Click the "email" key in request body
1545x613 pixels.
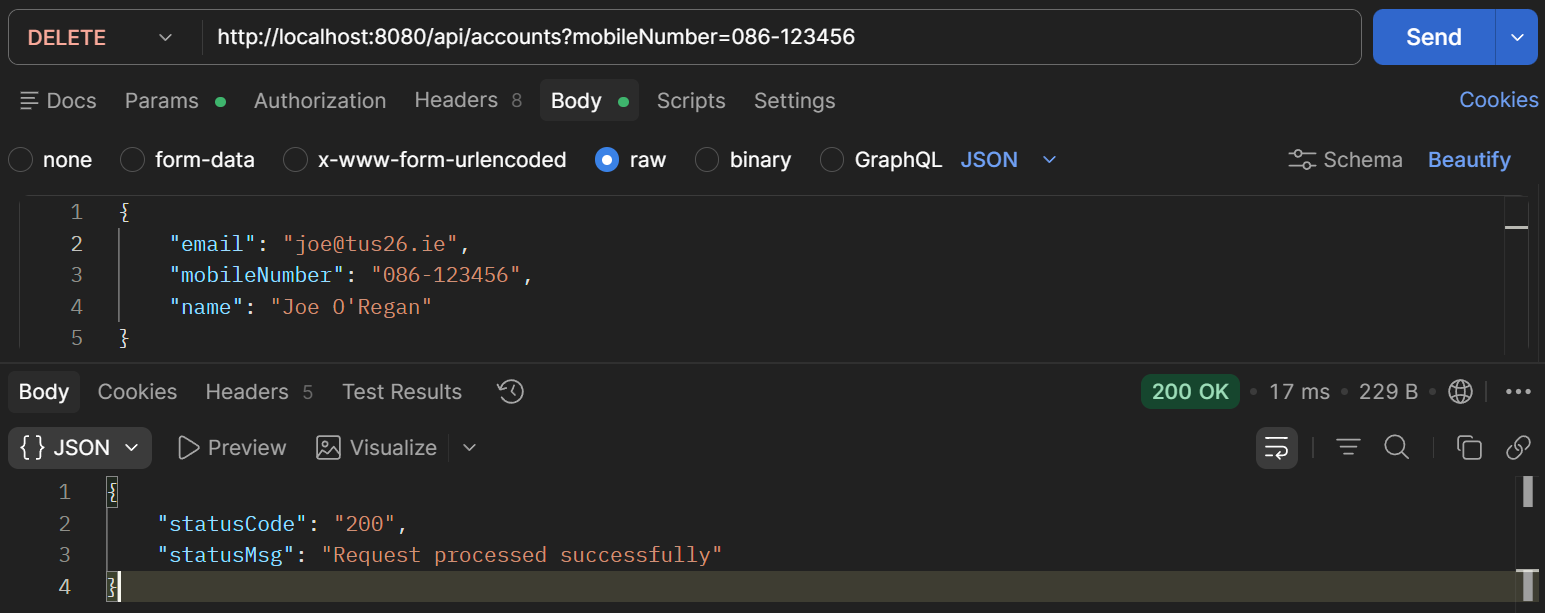point(214,244)
